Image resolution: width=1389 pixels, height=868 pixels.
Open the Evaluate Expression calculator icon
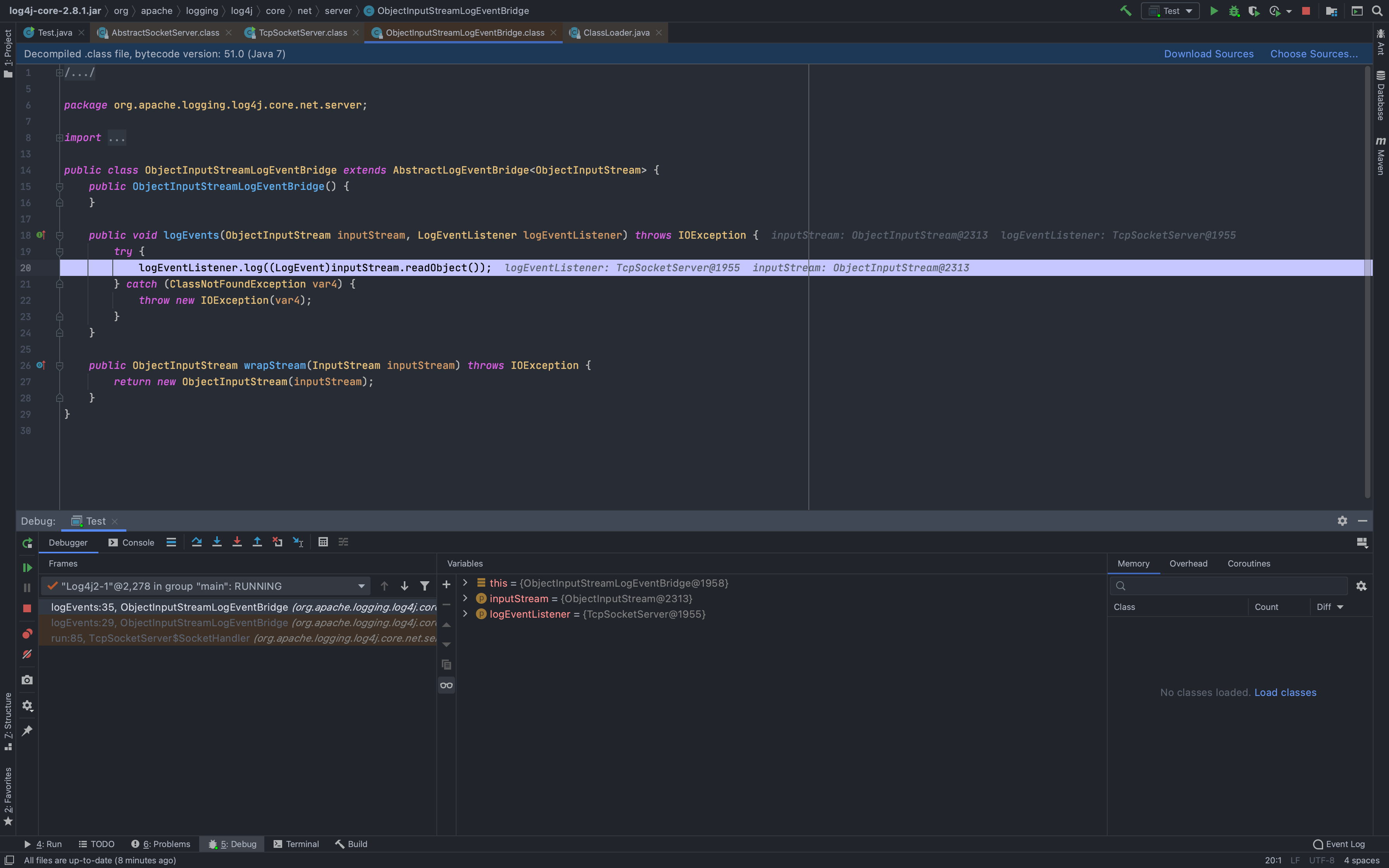(323, 542)
